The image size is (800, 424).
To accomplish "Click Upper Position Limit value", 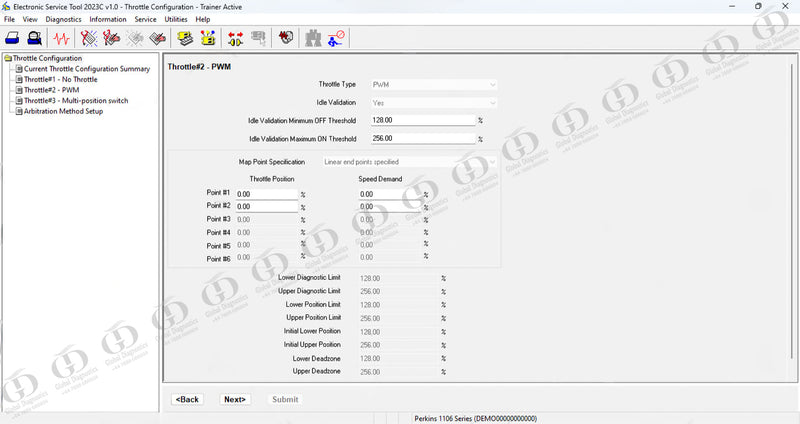I will (370, 318).
